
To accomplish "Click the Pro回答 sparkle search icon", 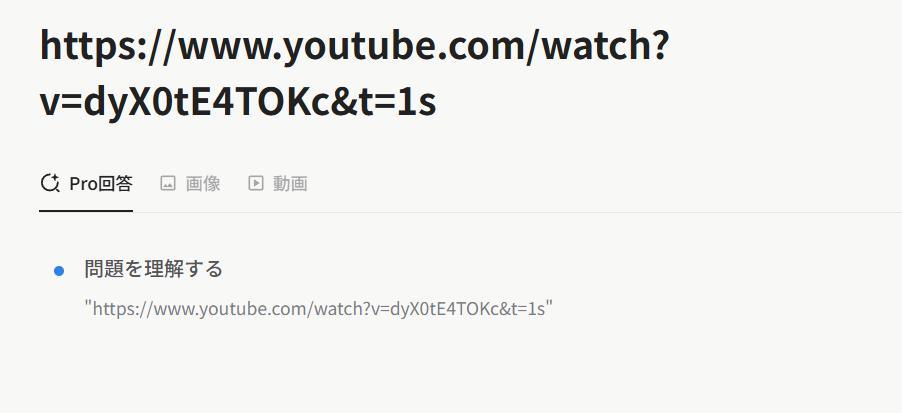I will pos(50,183).
